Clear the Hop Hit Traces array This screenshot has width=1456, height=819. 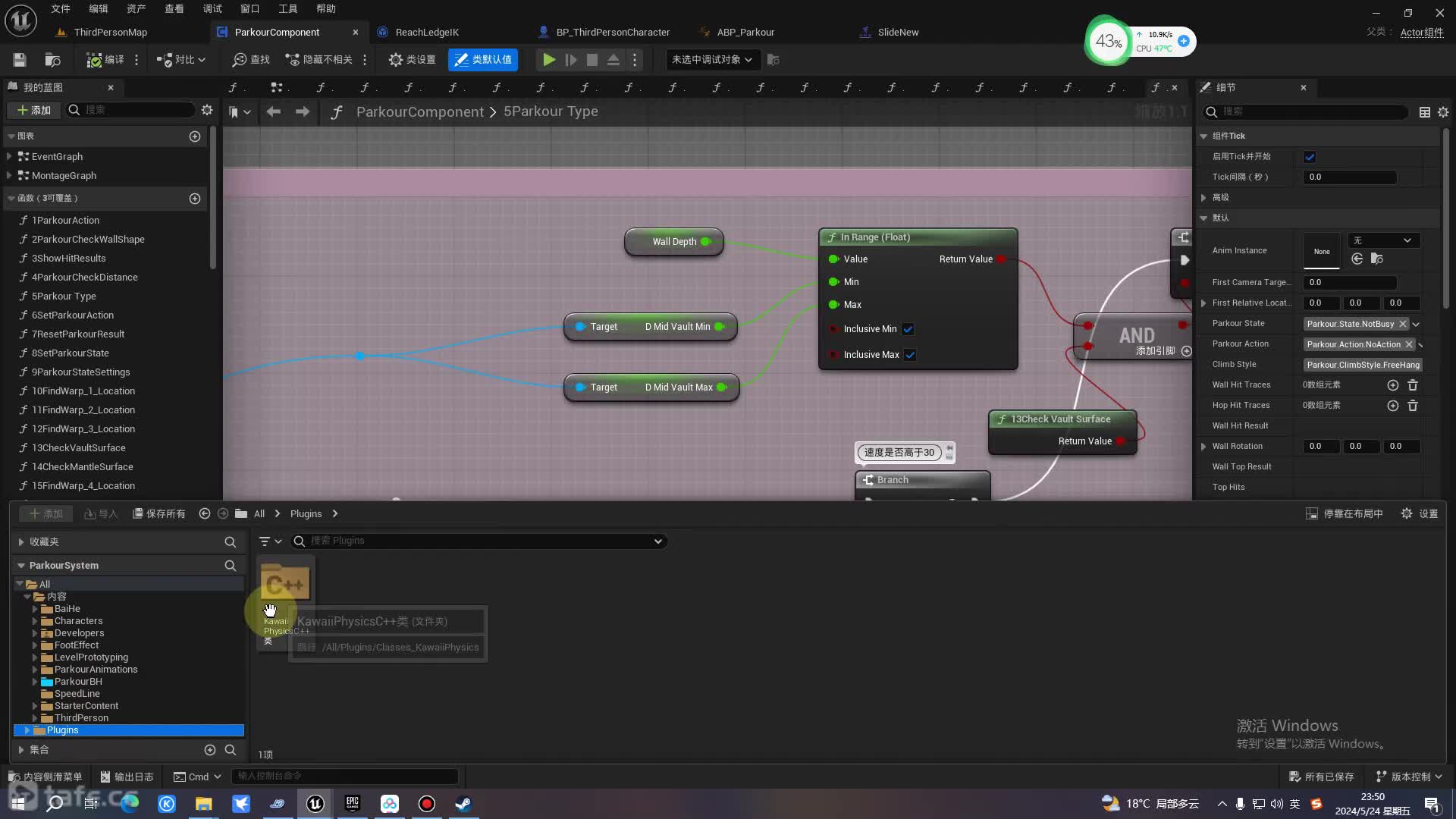click(x=1413, y=406)
